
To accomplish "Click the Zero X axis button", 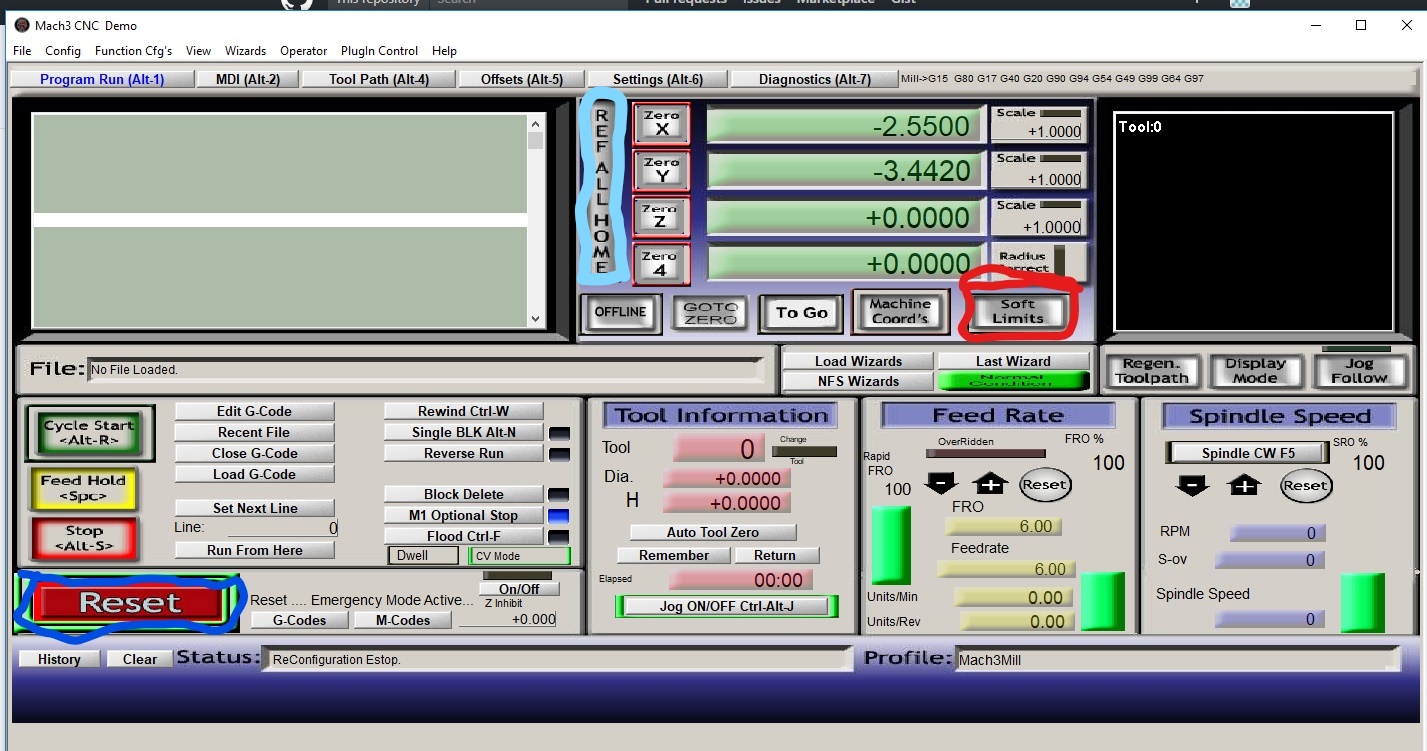I will (661, 124).
